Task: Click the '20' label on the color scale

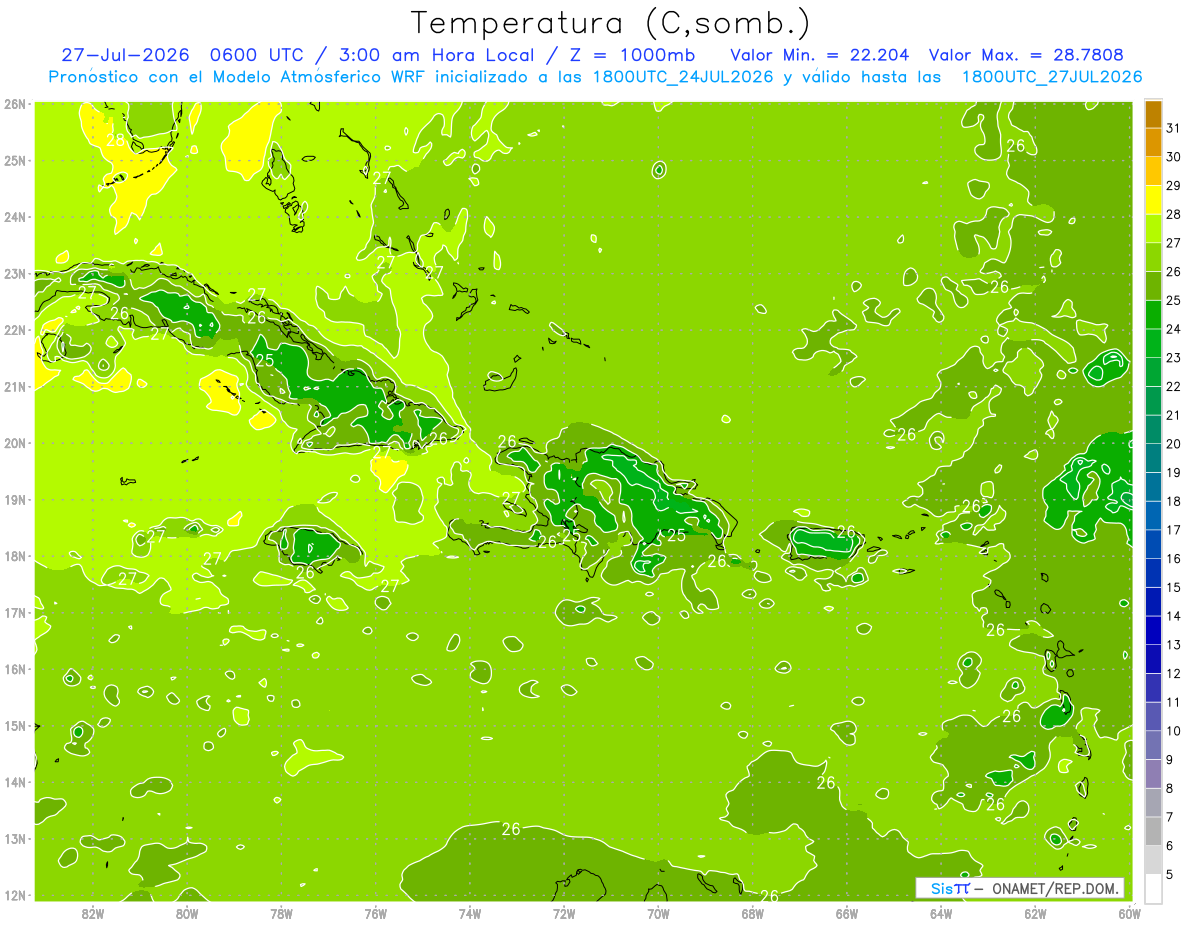Action: pos(1173,444)
